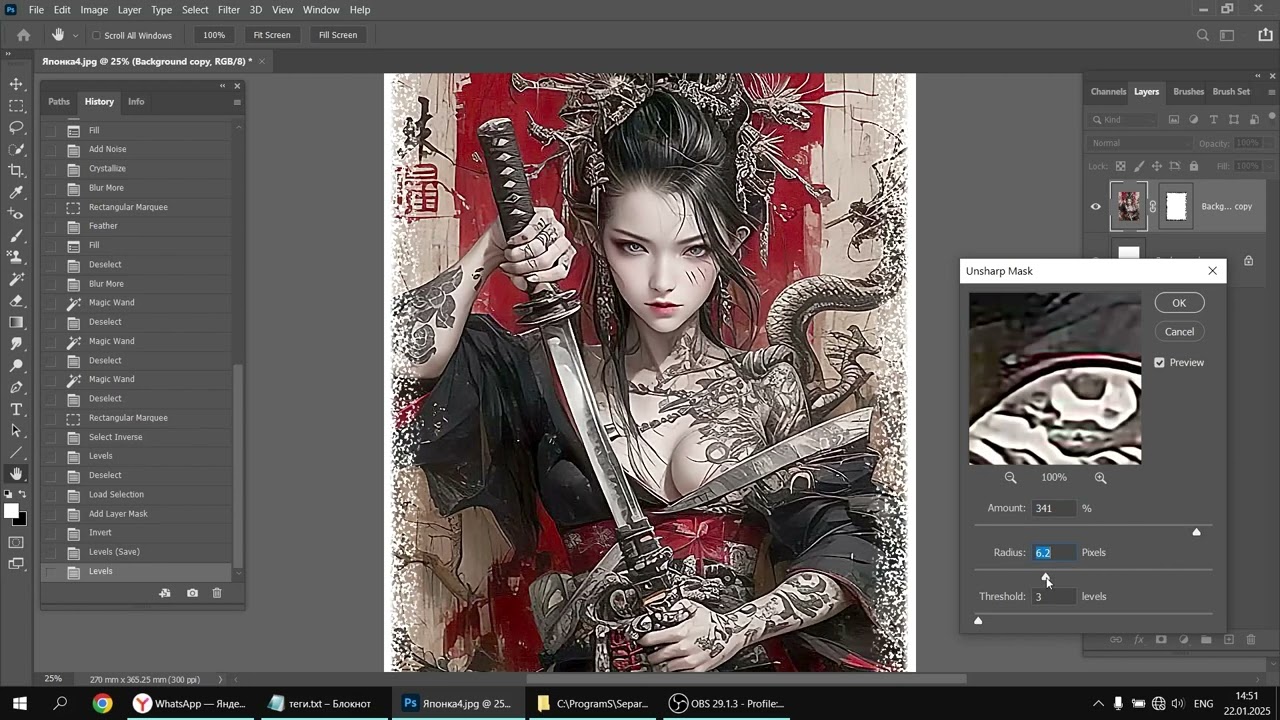This screenshot has width=1280, height=720.
Task: Toggle history brush source for Levels state
Action: (x=51, y=571)
